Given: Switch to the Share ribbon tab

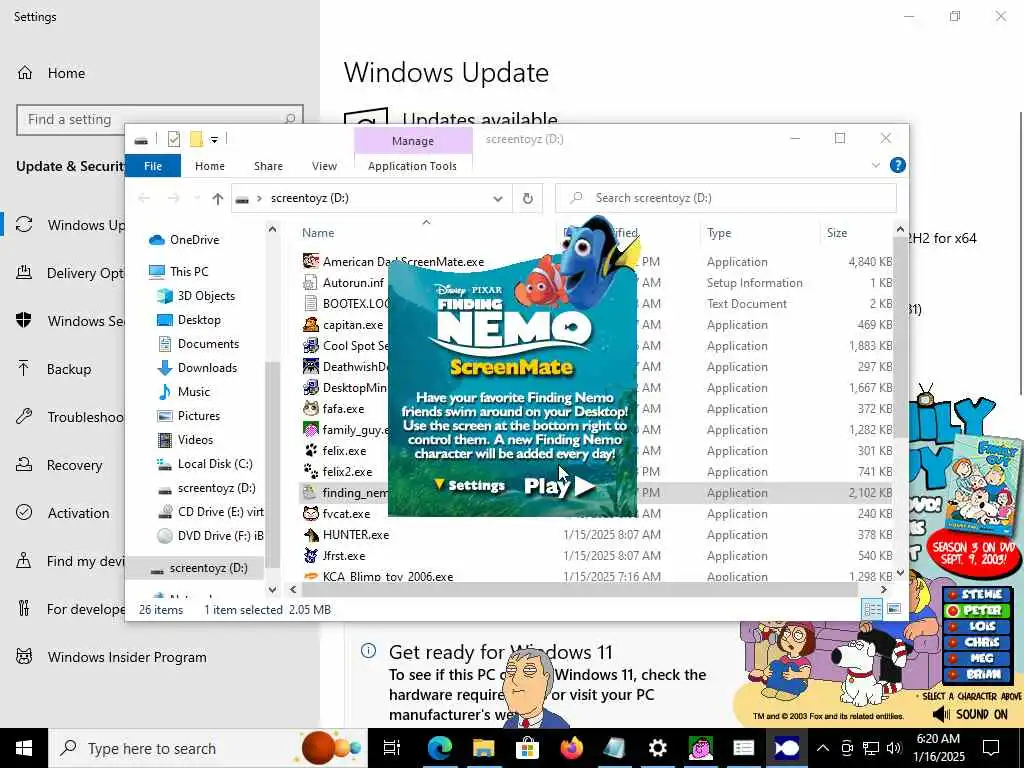Looking at the screenshot, I should click(268, 166).
